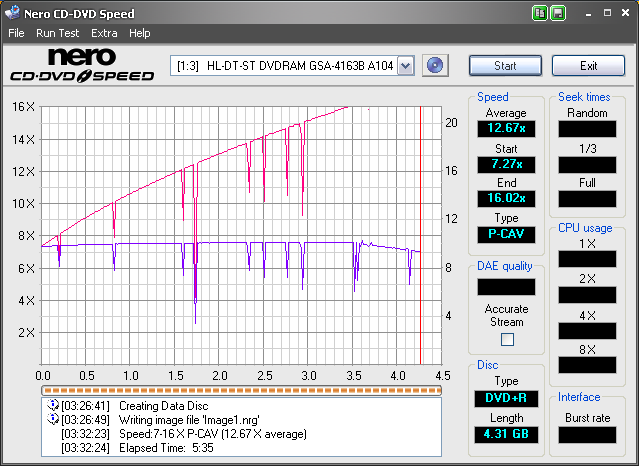639x466 pixels.
Task: Click the Full seek time field
Action: [x=587, y=199]
